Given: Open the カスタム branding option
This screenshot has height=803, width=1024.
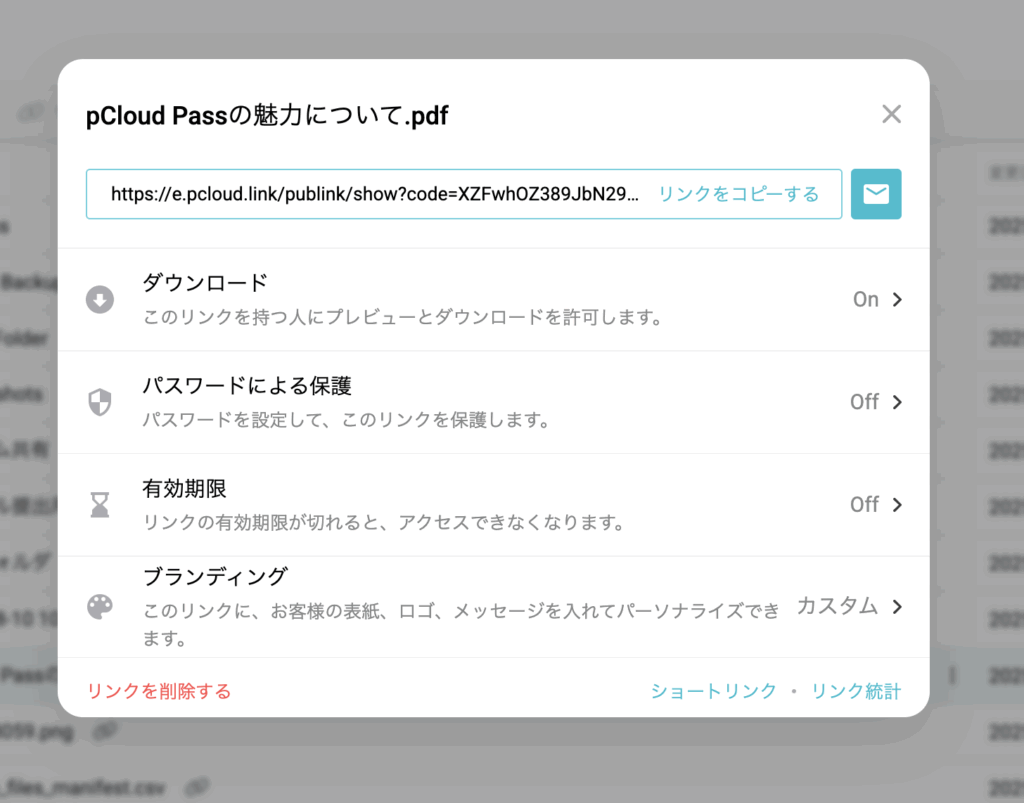Looking at the screenshot, I should point(837,606).
